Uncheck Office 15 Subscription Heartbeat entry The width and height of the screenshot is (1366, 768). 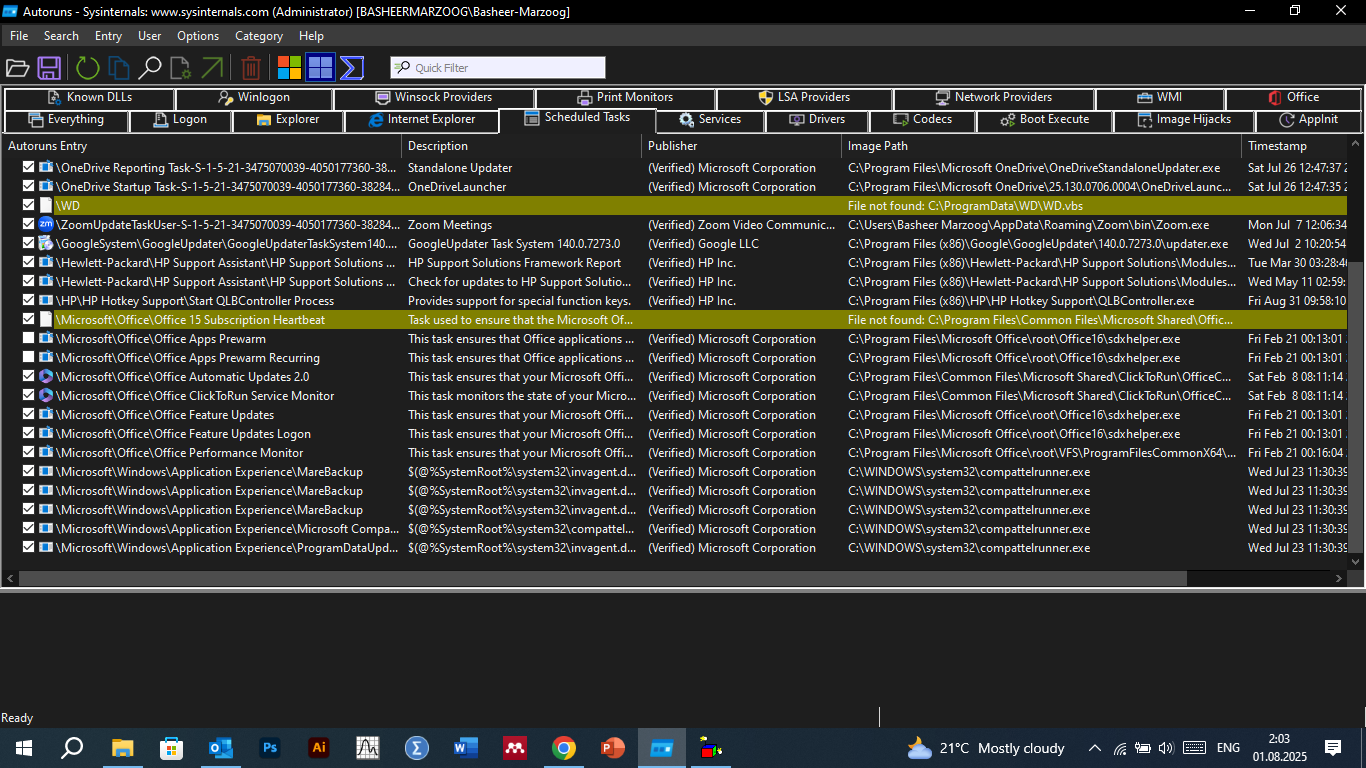pos(29,320)
